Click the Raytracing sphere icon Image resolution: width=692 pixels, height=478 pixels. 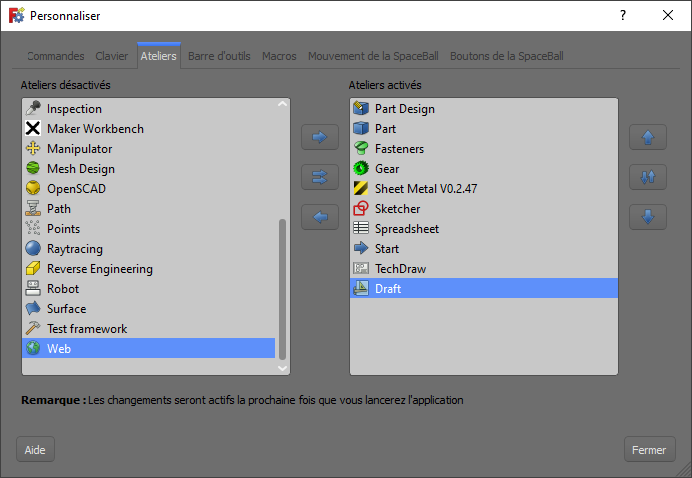[x=33, y=248]
